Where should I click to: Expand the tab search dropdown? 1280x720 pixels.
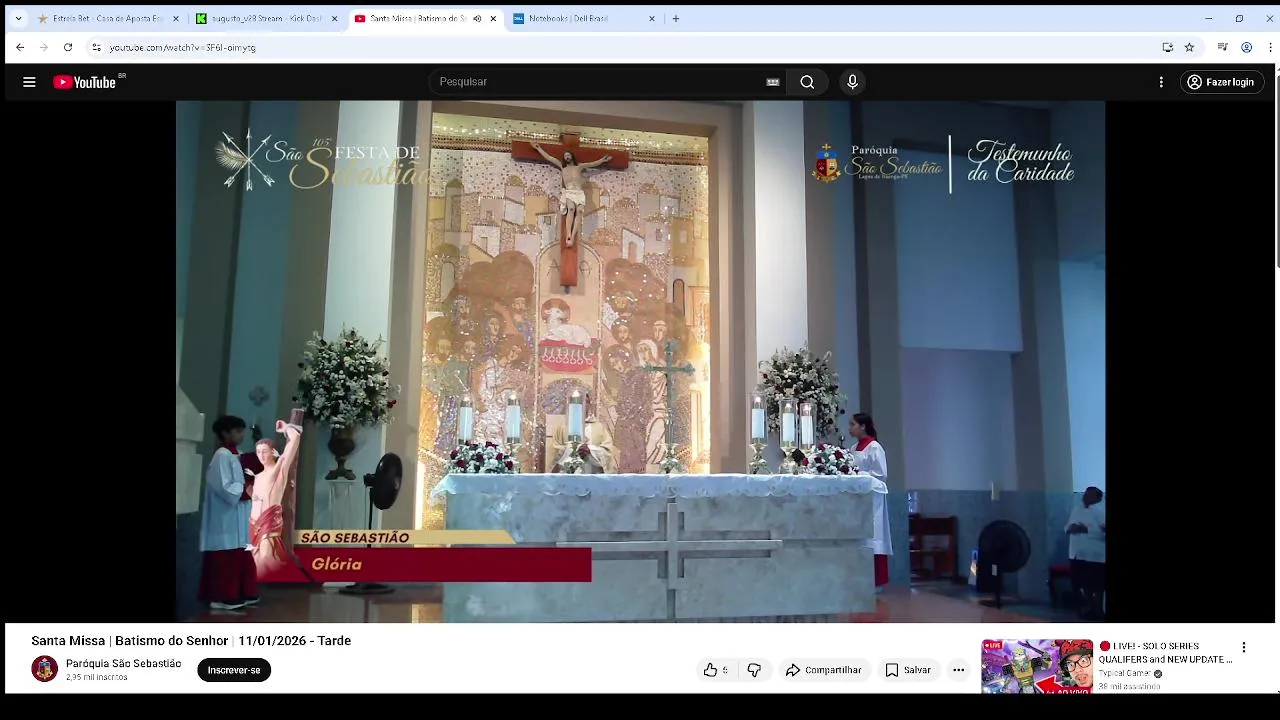tap(18, 18)
